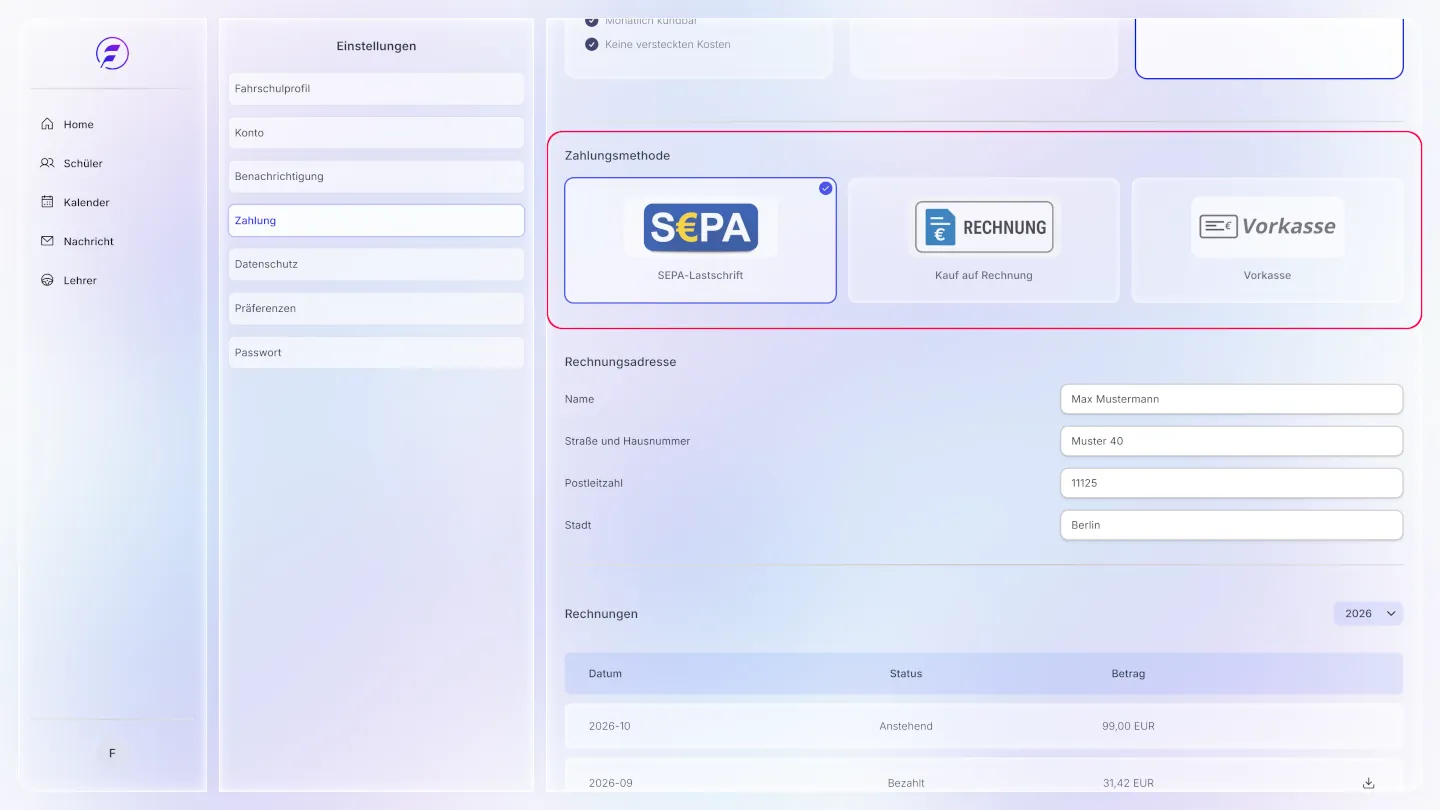Click the Betrag column header
The width and height of the screenshot is (1440, 810).
[x=1128, y=674]
